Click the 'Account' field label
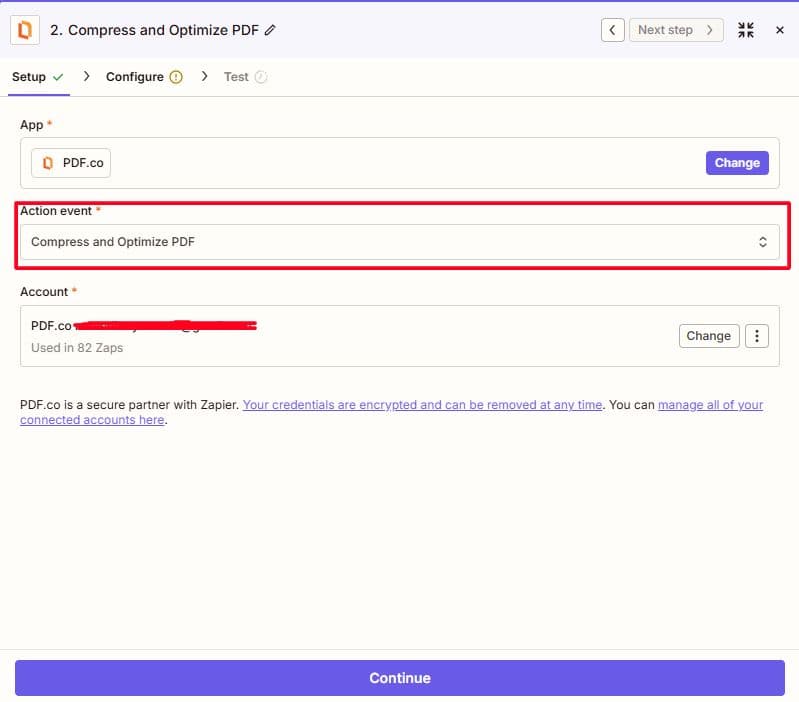 (x=44, y=292)
